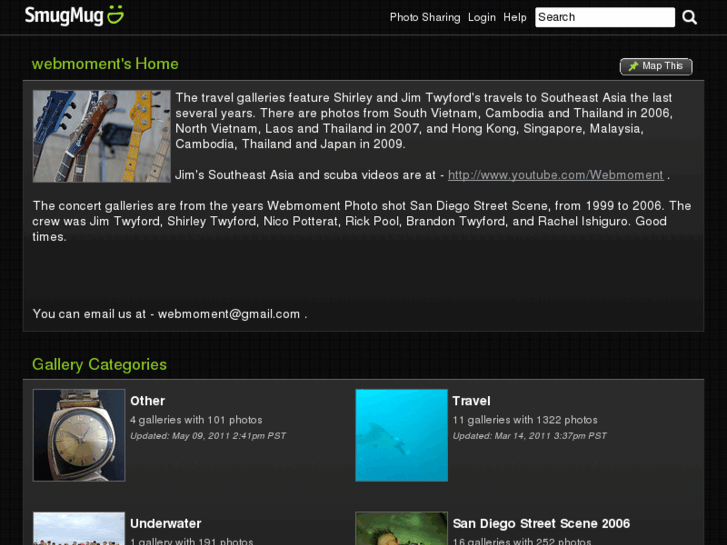Click the webmoment's Home heading
This screenshot has width=727, height=545.
point(105,64)
